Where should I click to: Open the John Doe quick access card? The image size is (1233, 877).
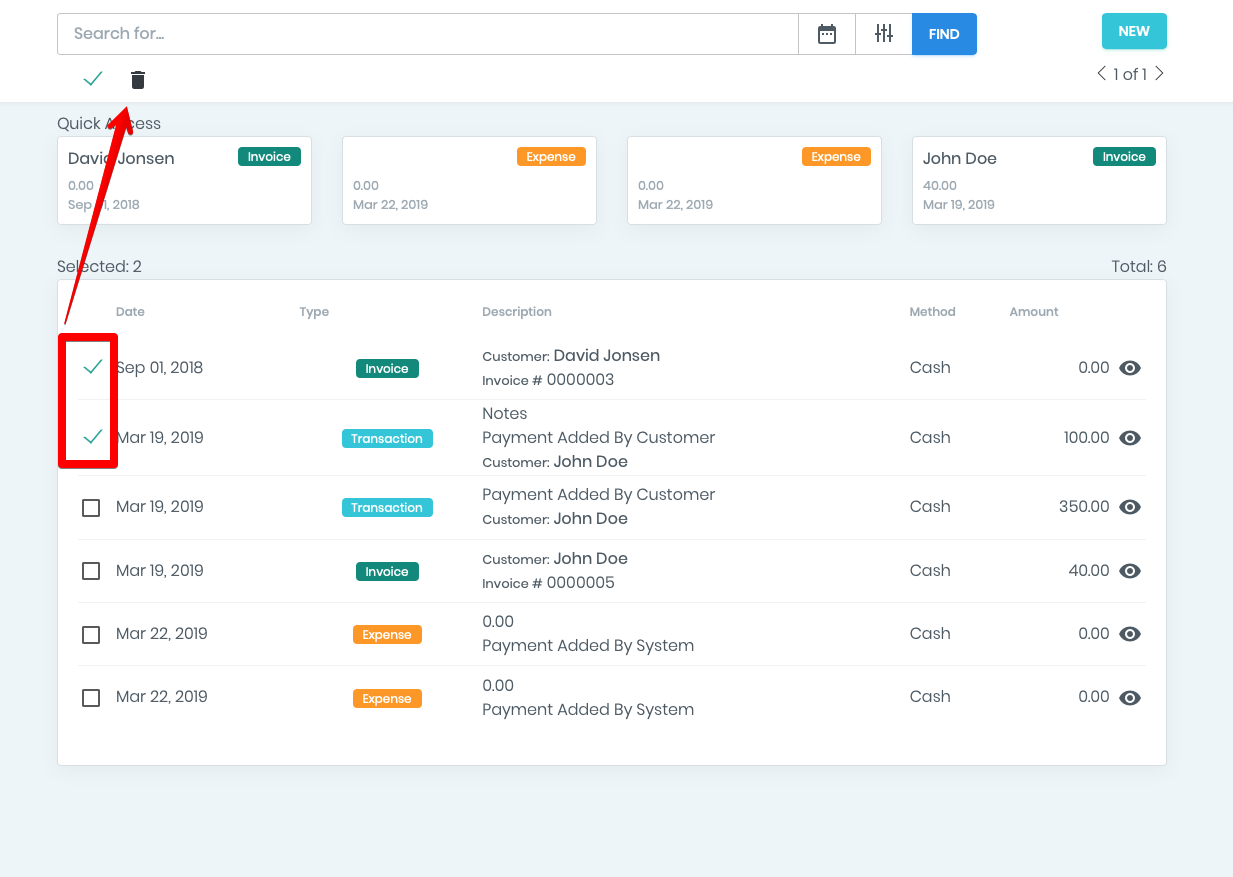[1039, 181]
